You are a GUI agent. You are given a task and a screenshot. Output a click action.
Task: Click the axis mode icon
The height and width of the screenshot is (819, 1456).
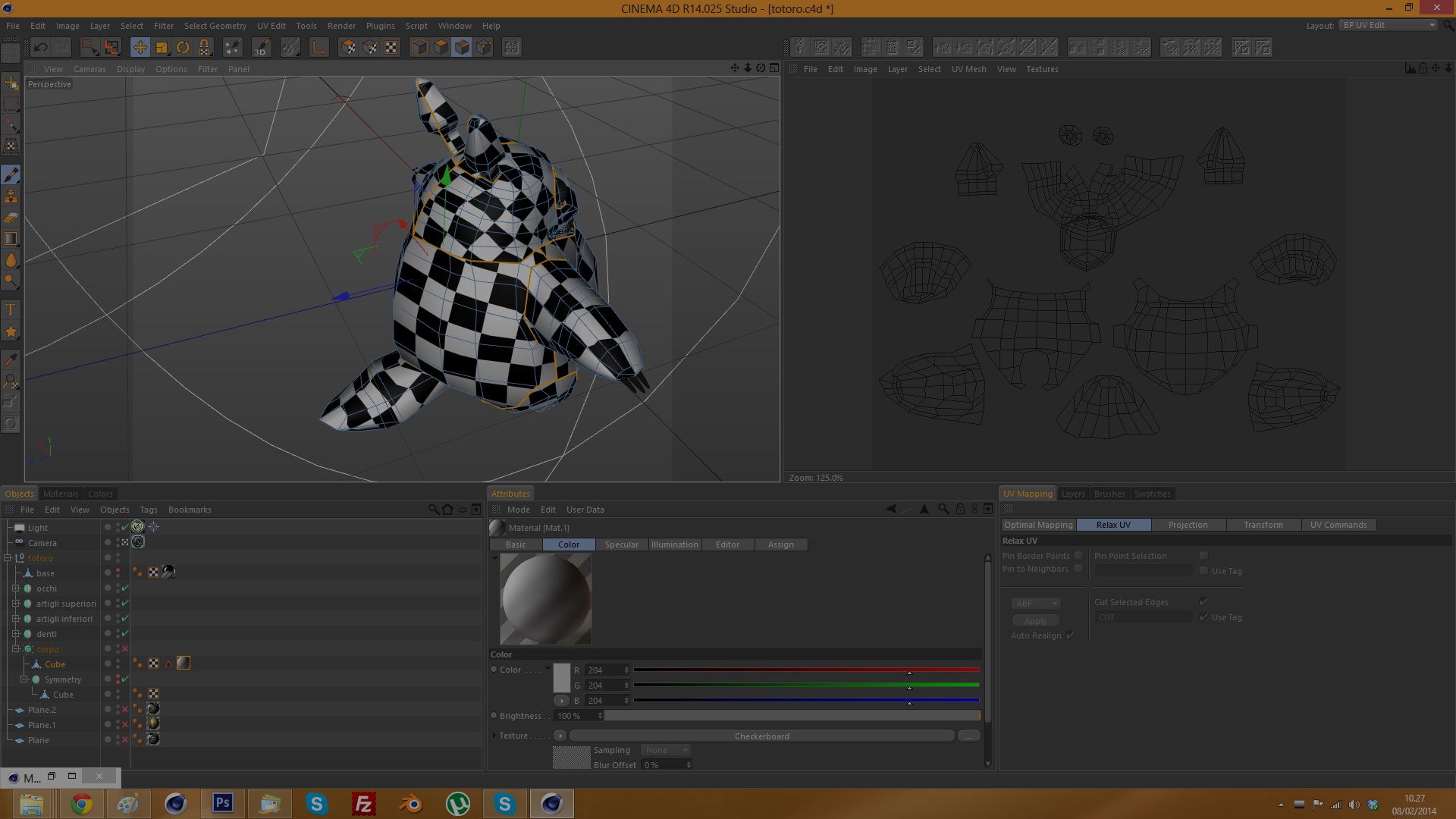(x=318, y=48)
